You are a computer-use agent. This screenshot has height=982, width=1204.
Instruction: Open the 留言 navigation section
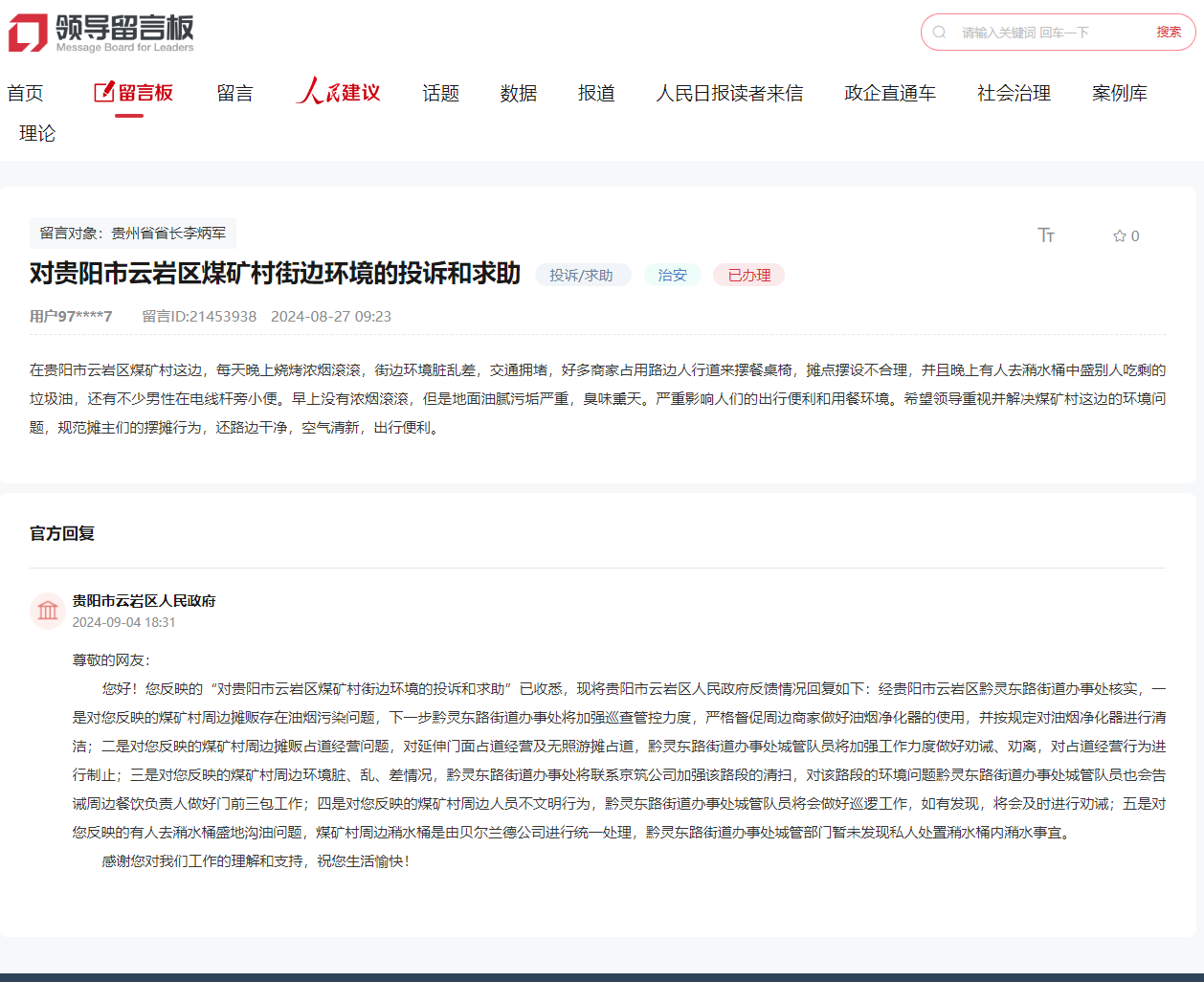tap(234, 93)
